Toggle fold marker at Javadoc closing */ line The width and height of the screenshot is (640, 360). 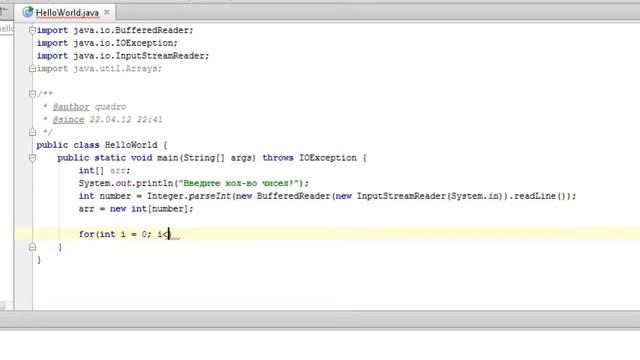[32, 132]
